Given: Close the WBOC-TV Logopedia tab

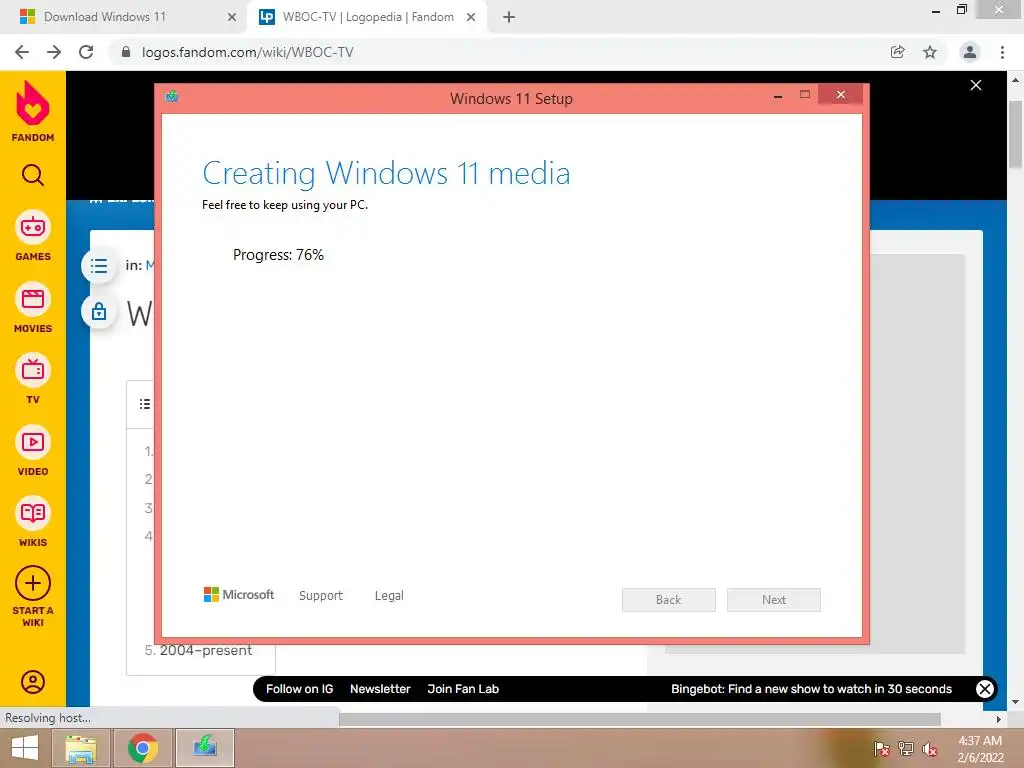Looking at the screenshot, I should point(471,18).
